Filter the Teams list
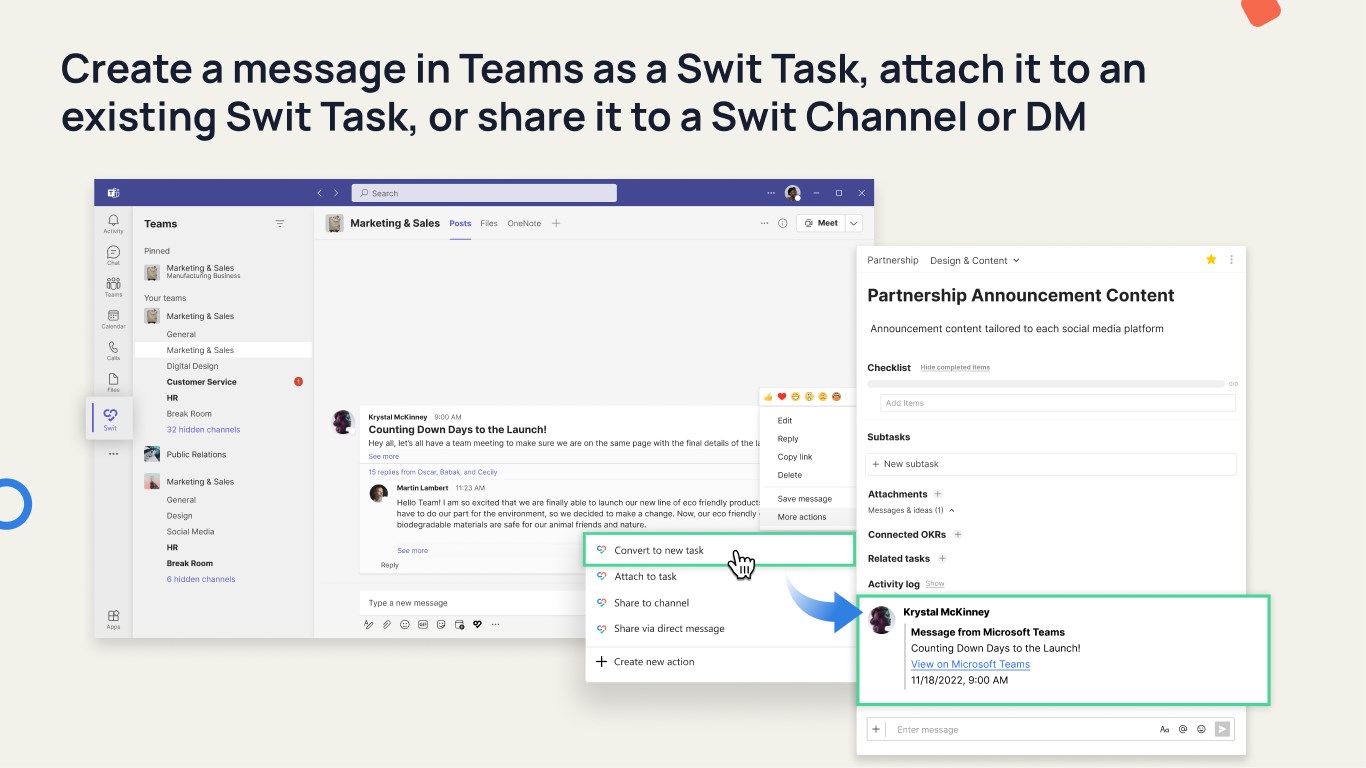Screen dimensions: 1366x768 280,224
